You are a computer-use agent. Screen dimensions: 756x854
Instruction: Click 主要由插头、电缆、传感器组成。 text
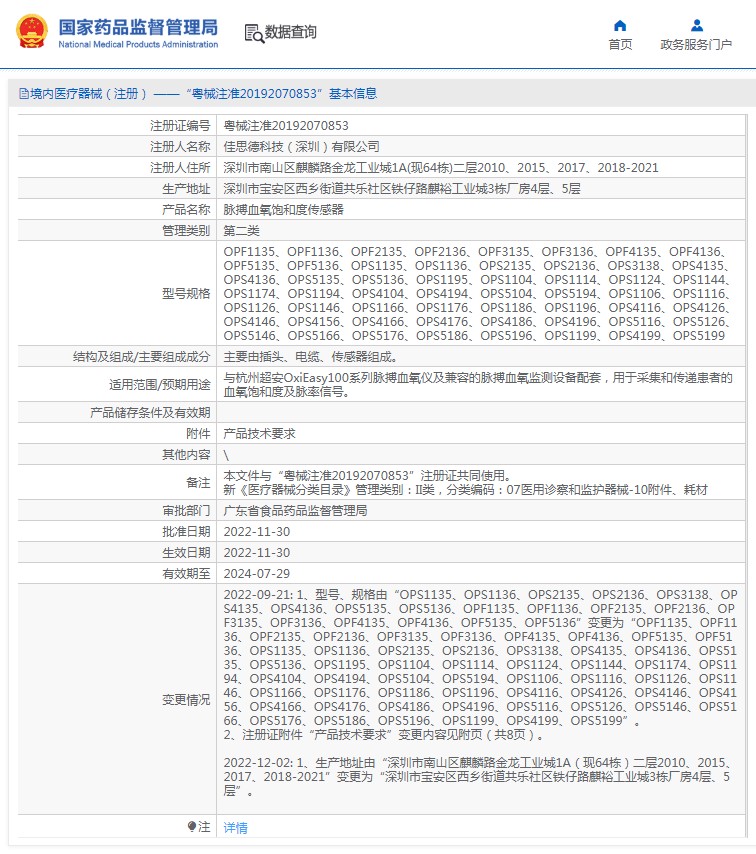coord(310,357)
